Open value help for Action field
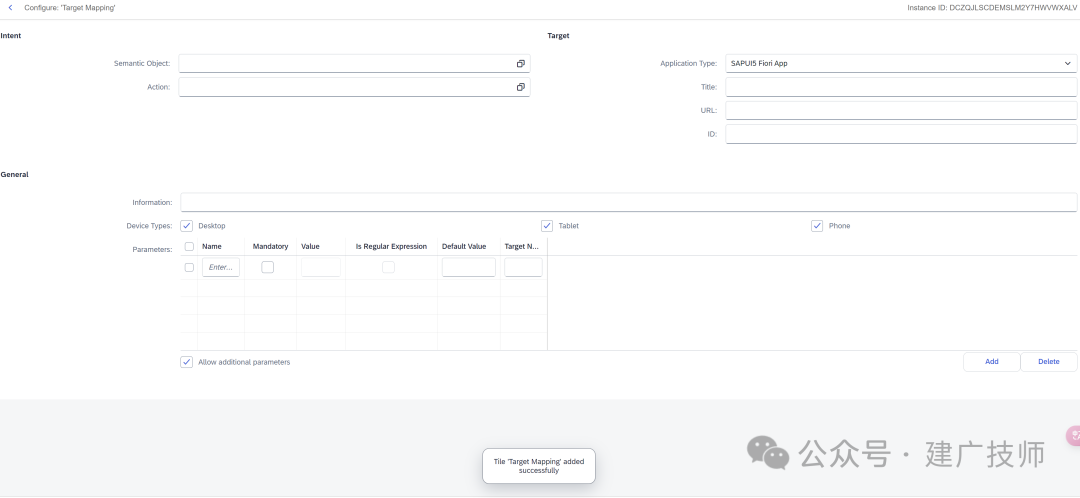The image size is (1080, 498). click(521, 87)
